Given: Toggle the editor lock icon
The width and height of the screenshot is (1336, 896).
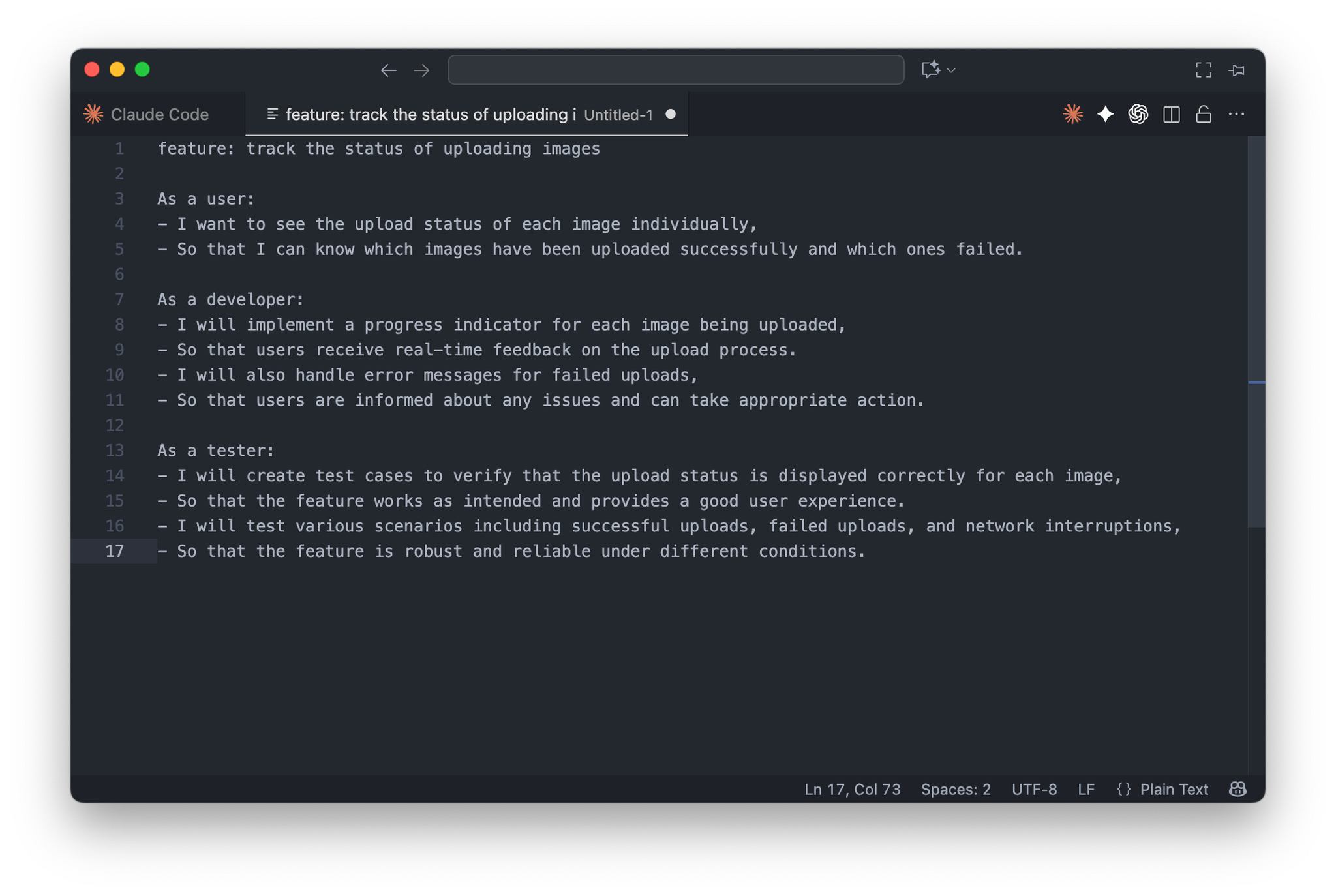Looking at the screenshot, I should (1204, 114).
